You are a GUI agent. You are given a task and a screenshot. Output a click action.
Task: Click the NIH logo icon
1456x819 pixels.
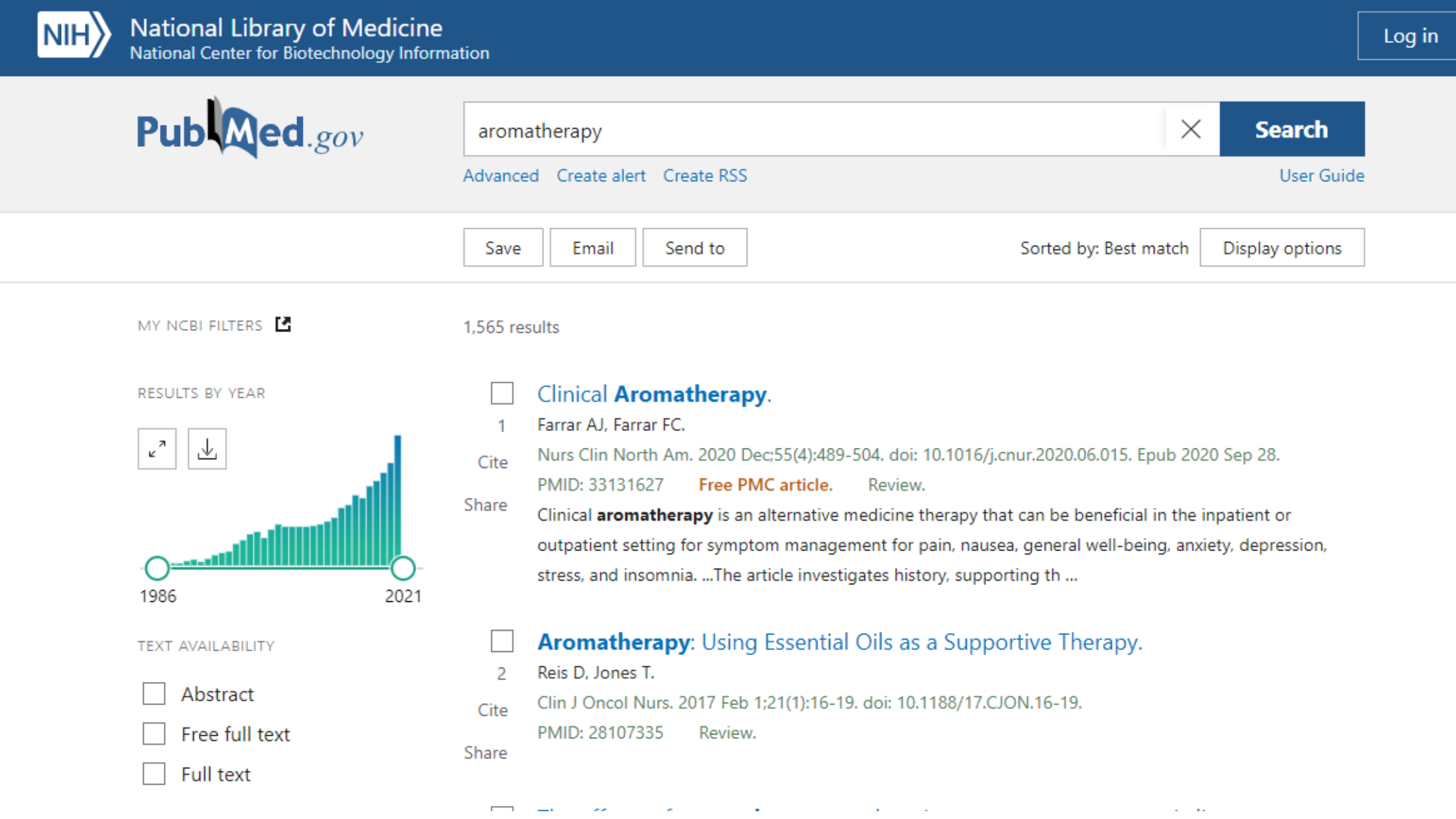tap(73, 35)
